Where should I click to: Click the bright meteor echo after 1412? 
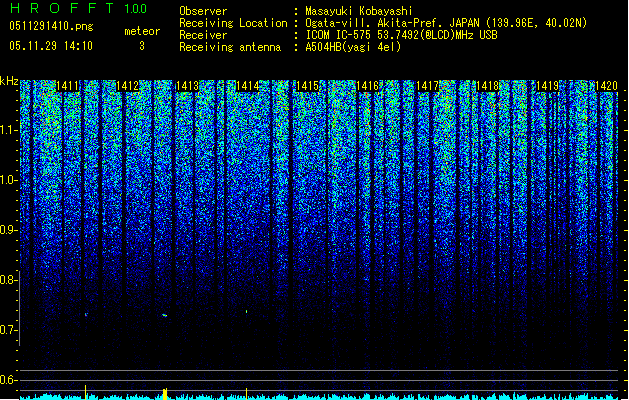click(164, 315)
